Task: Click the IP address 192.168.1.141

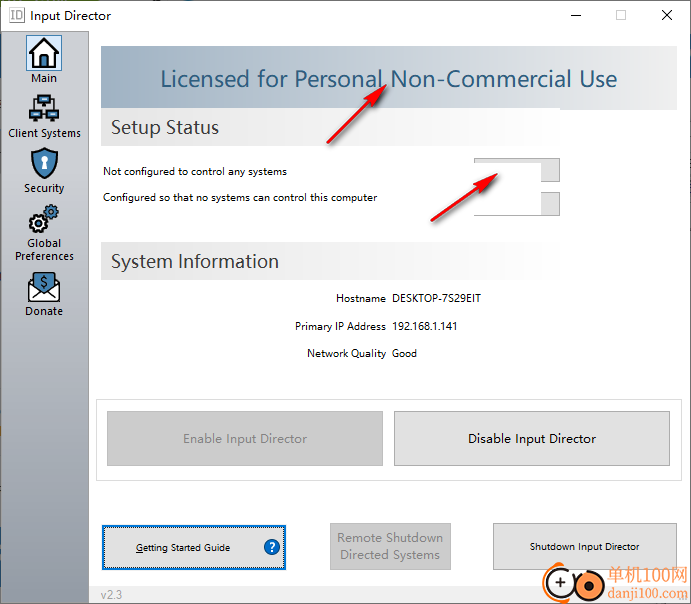Action: click(425, 326)
